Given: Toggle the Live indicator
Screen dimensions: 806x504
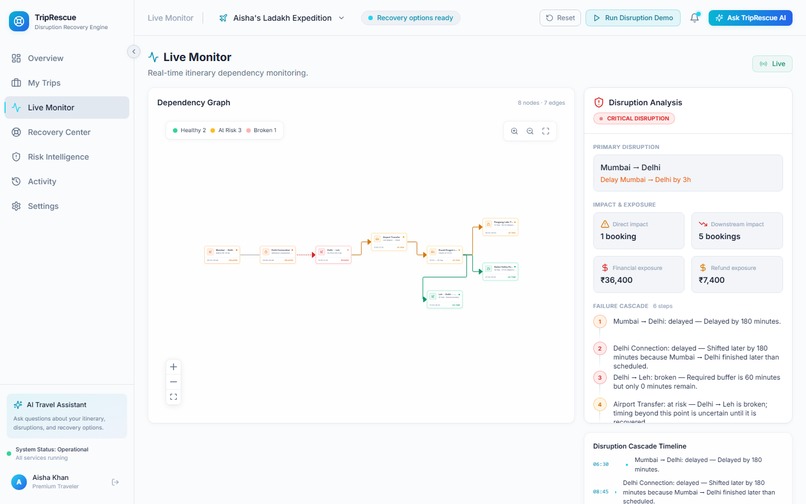Looking at the screenshot, I should [773, 64].
